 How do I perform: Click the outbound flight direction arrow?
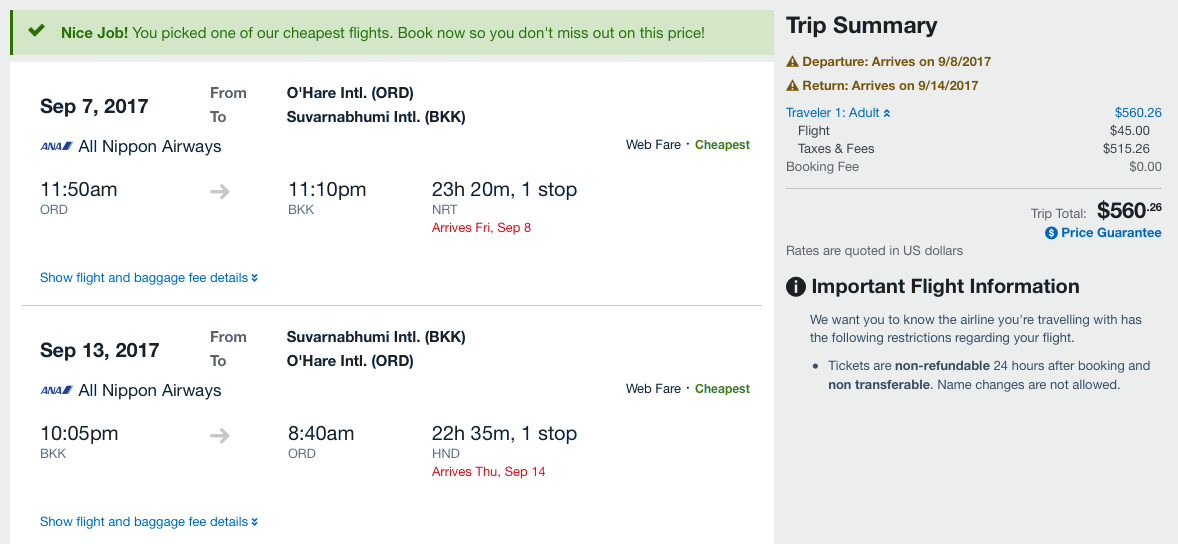(x=220, y=191)
